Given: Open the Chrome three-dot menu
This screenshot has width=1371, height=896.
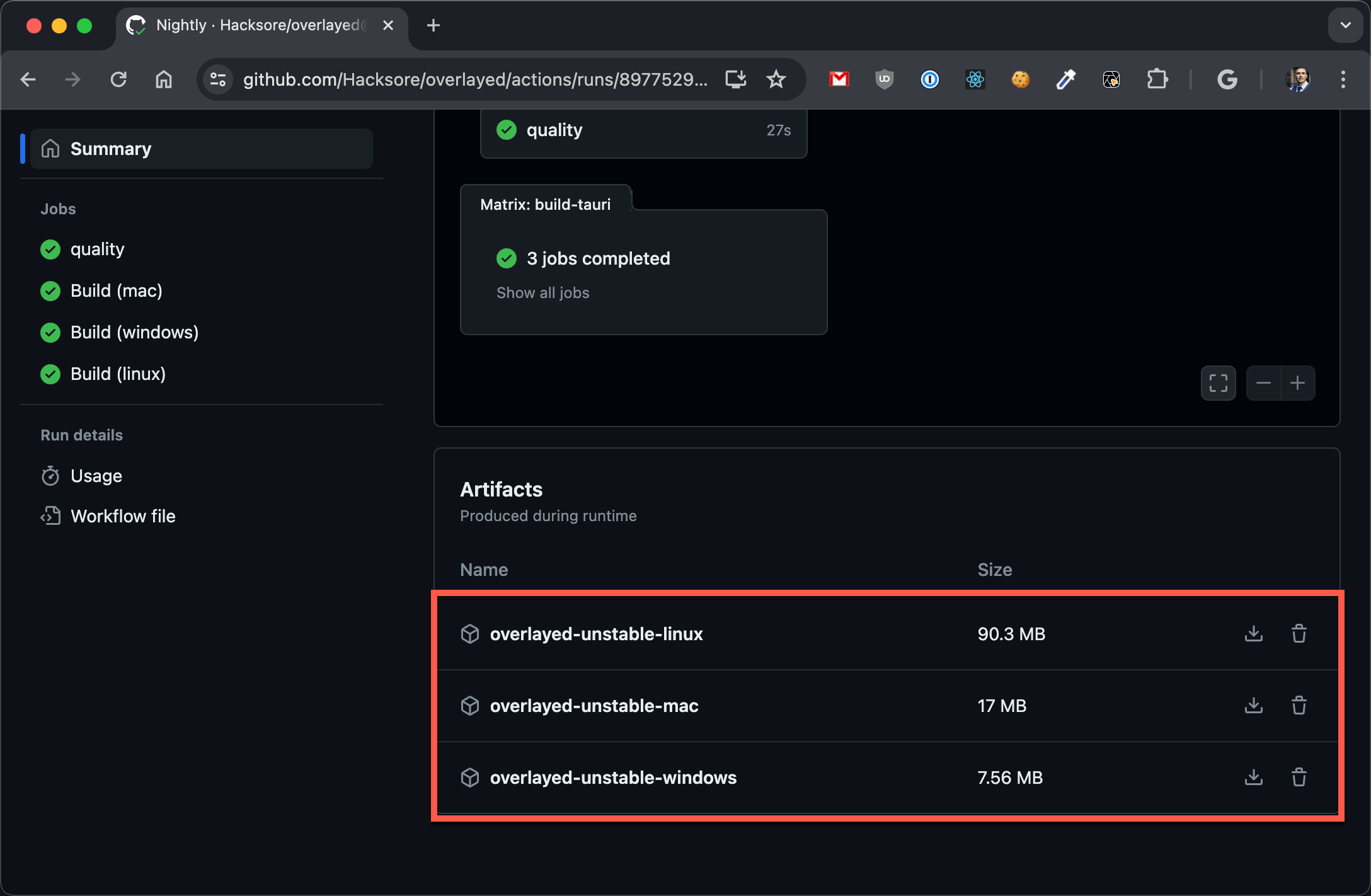Looking at the screenshot, I should [1343, 79].
